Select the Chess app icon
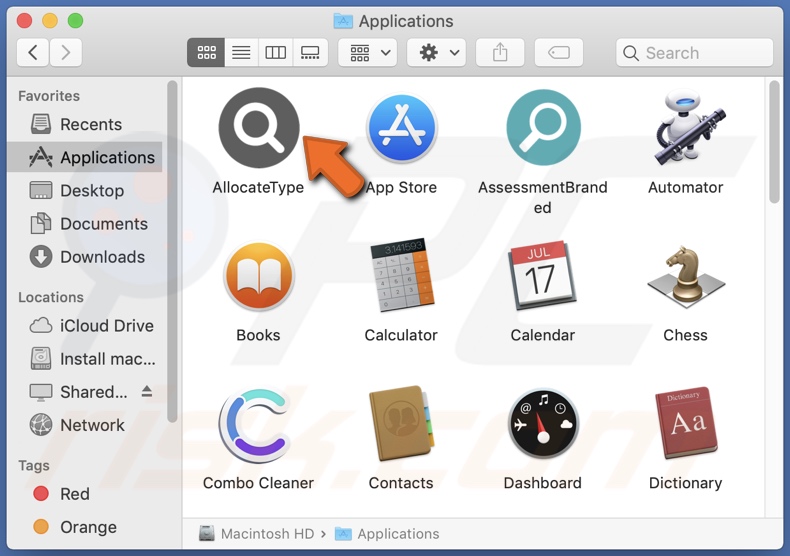Image resolution: width=790 pixels, height=556 pixels. point(686,276)
